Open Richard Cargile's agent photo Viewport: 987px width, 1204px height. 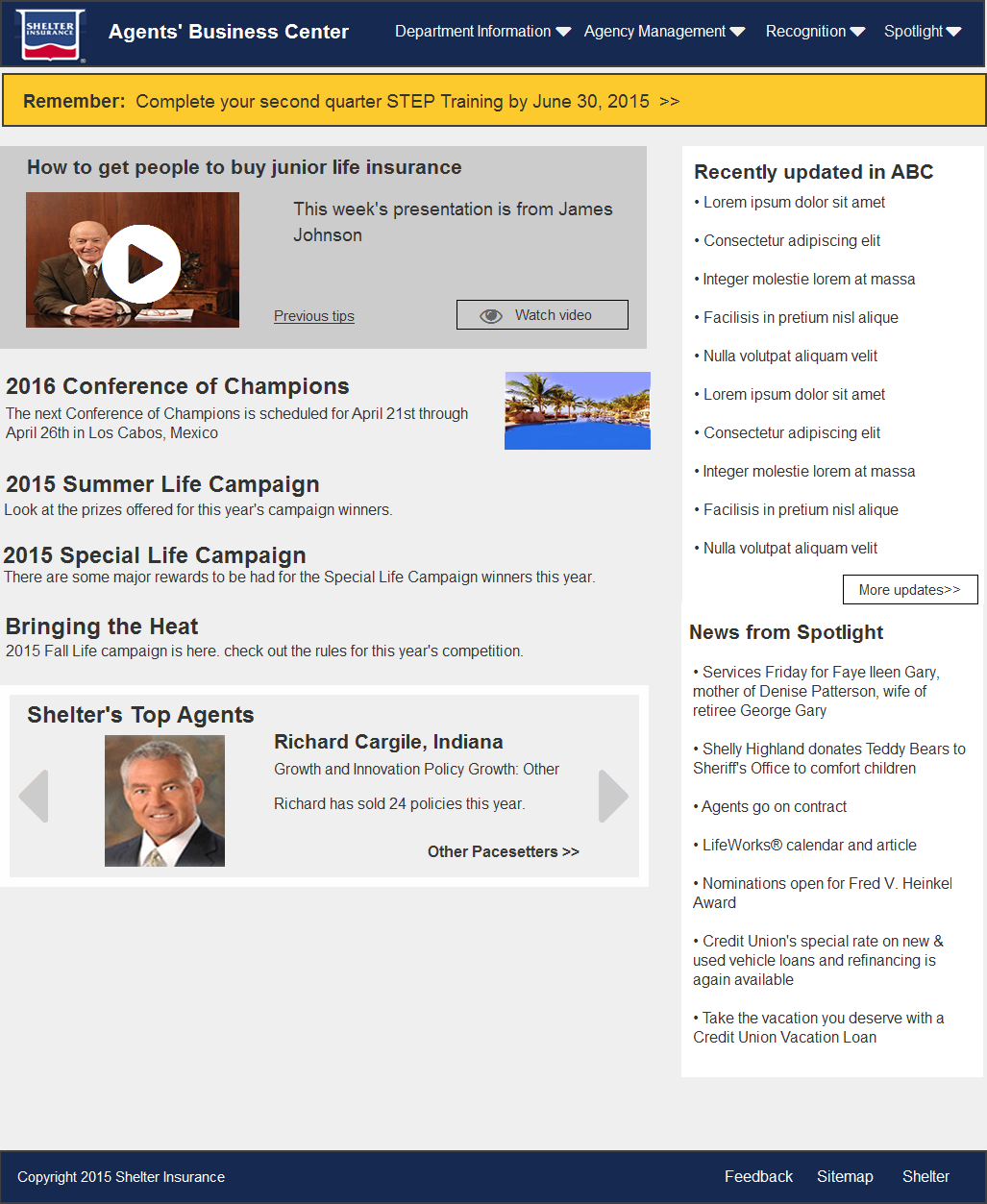click(164, 800)
